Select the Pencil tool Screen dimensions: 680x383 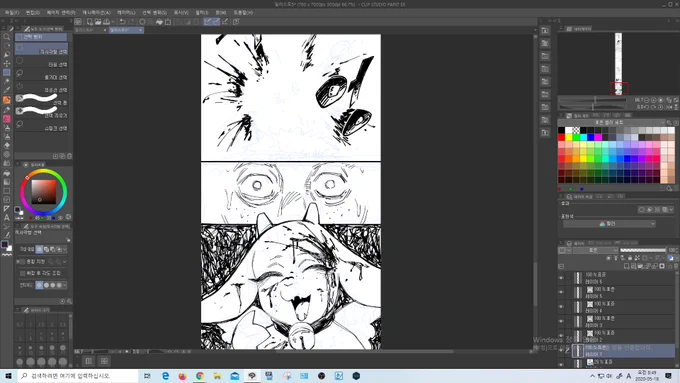pos(7,109)
